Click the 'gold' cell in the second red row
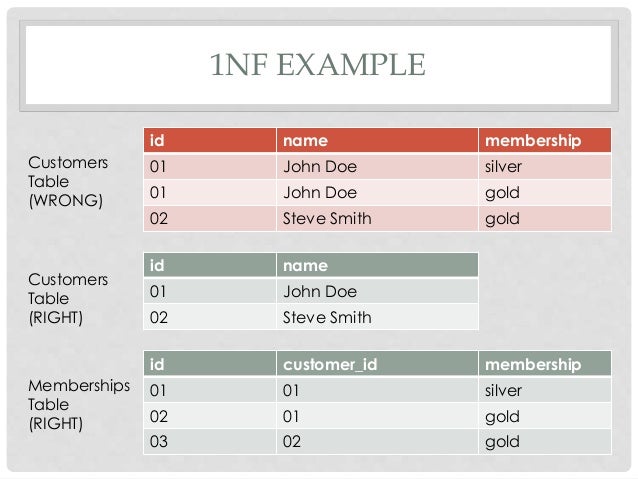Screen dimensions: 638x479 [x=545, y=192]
